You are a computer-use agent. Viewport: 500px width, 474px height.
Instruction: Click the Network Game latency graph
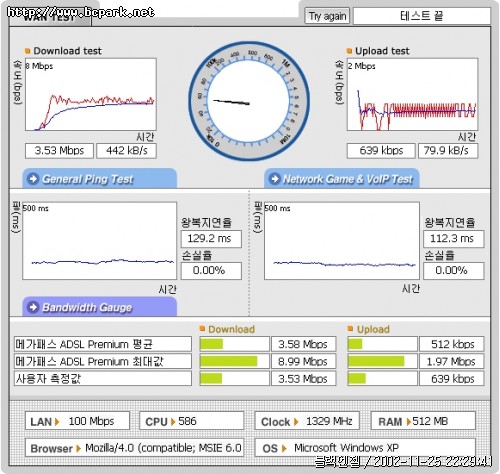click(342, 241)
